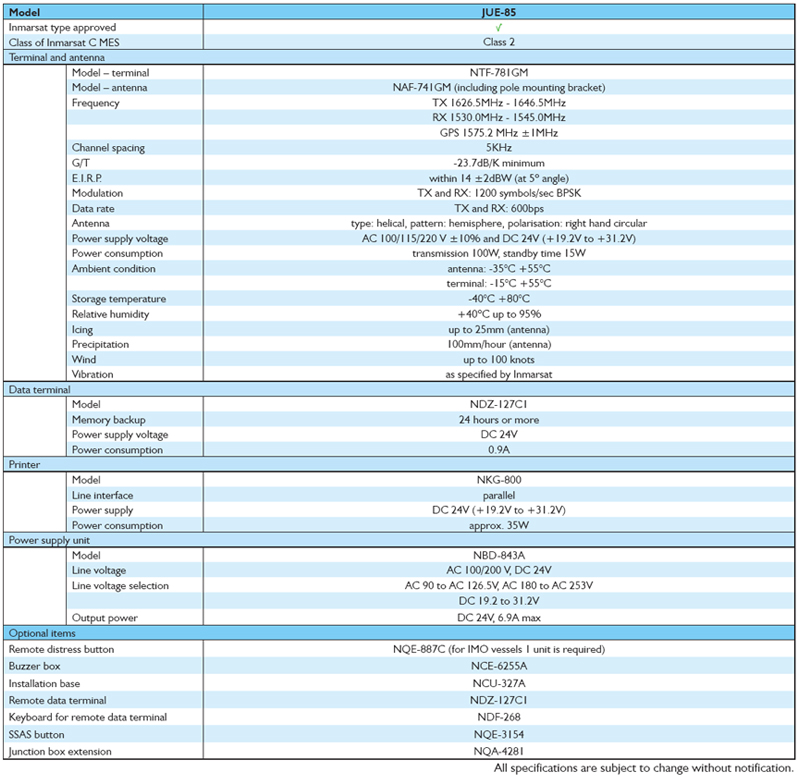
Task: Click terminal model "NTF-781GM"
Action: click(498, 72)
